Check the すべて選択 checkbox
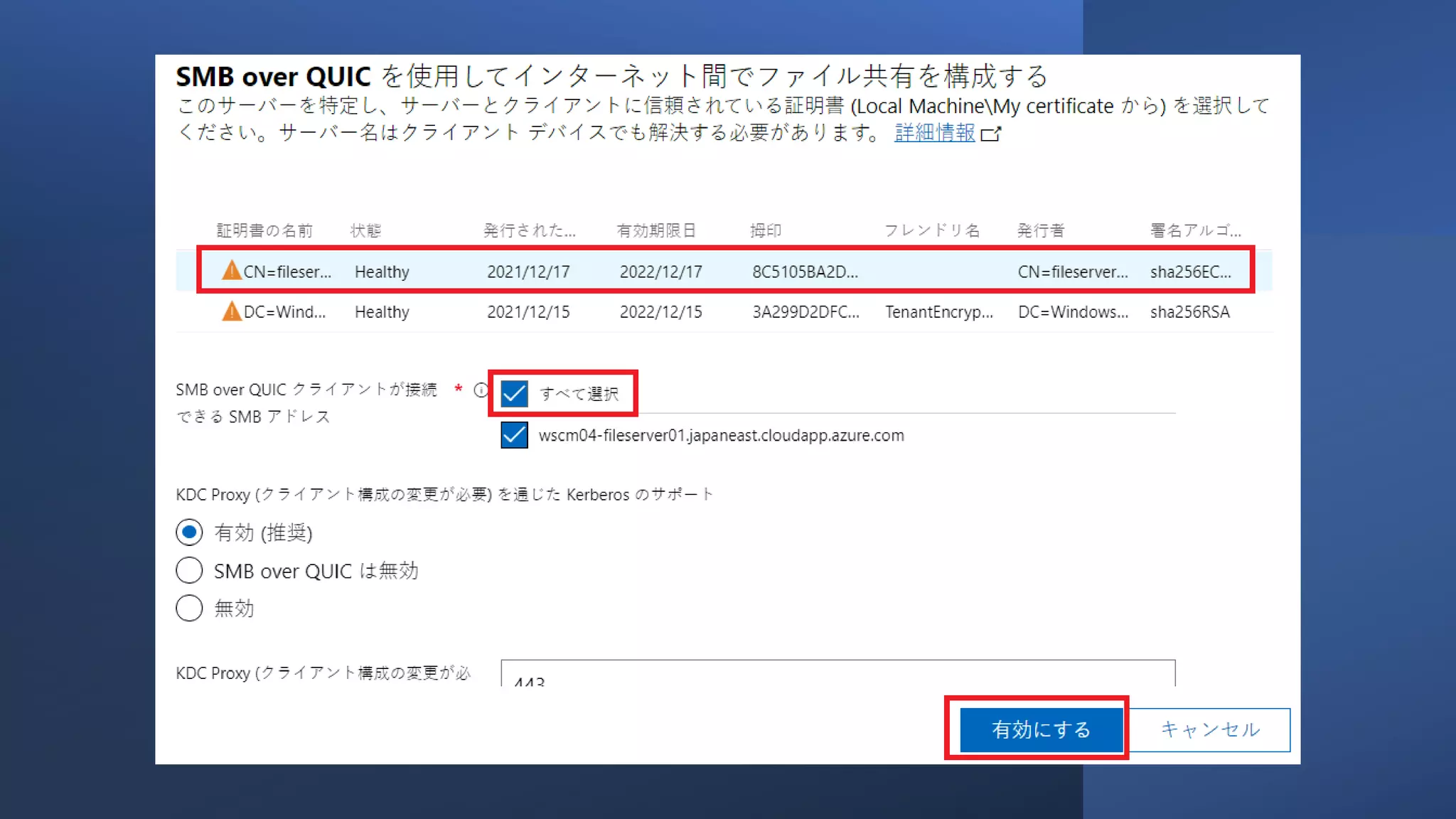The image size is (1456, 819). pos(514,393)
